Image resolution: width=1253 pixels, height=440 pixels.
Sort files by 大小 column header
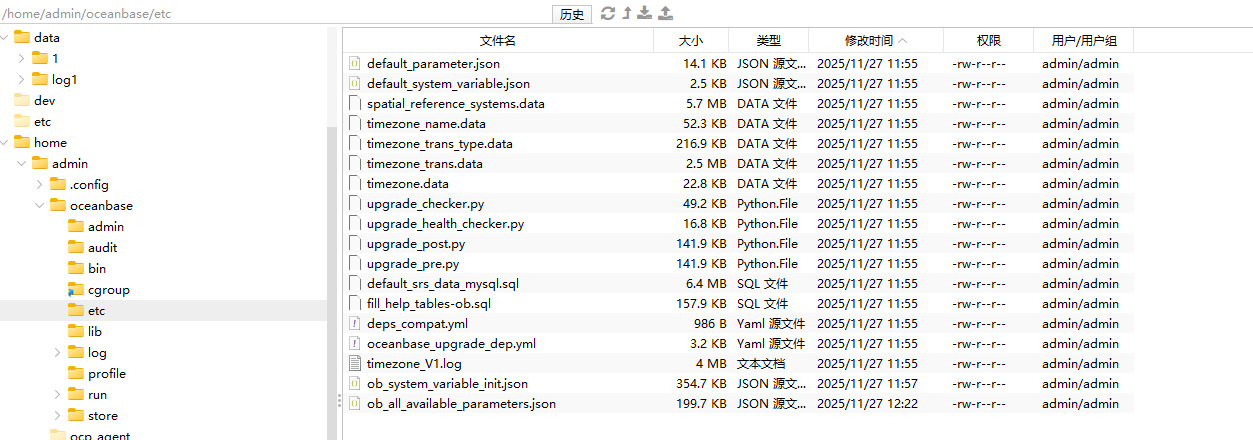point(690,41)
